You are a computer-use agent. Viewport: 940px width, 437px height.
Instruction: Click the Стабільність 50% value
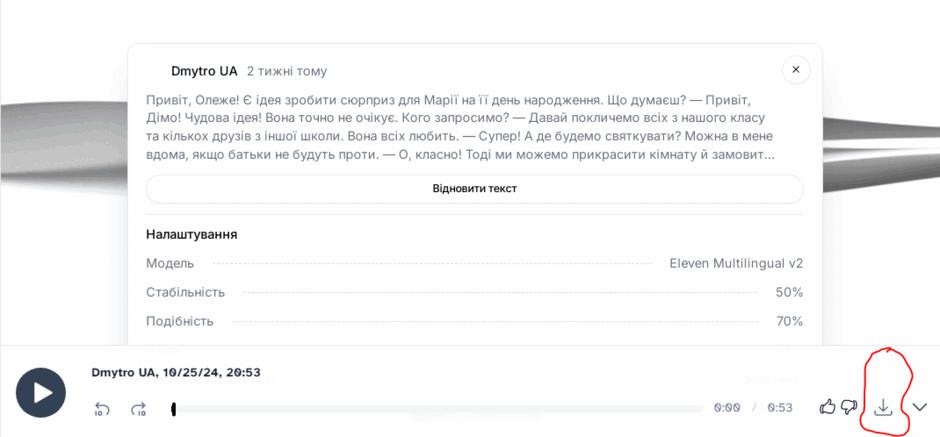point(789,293)
